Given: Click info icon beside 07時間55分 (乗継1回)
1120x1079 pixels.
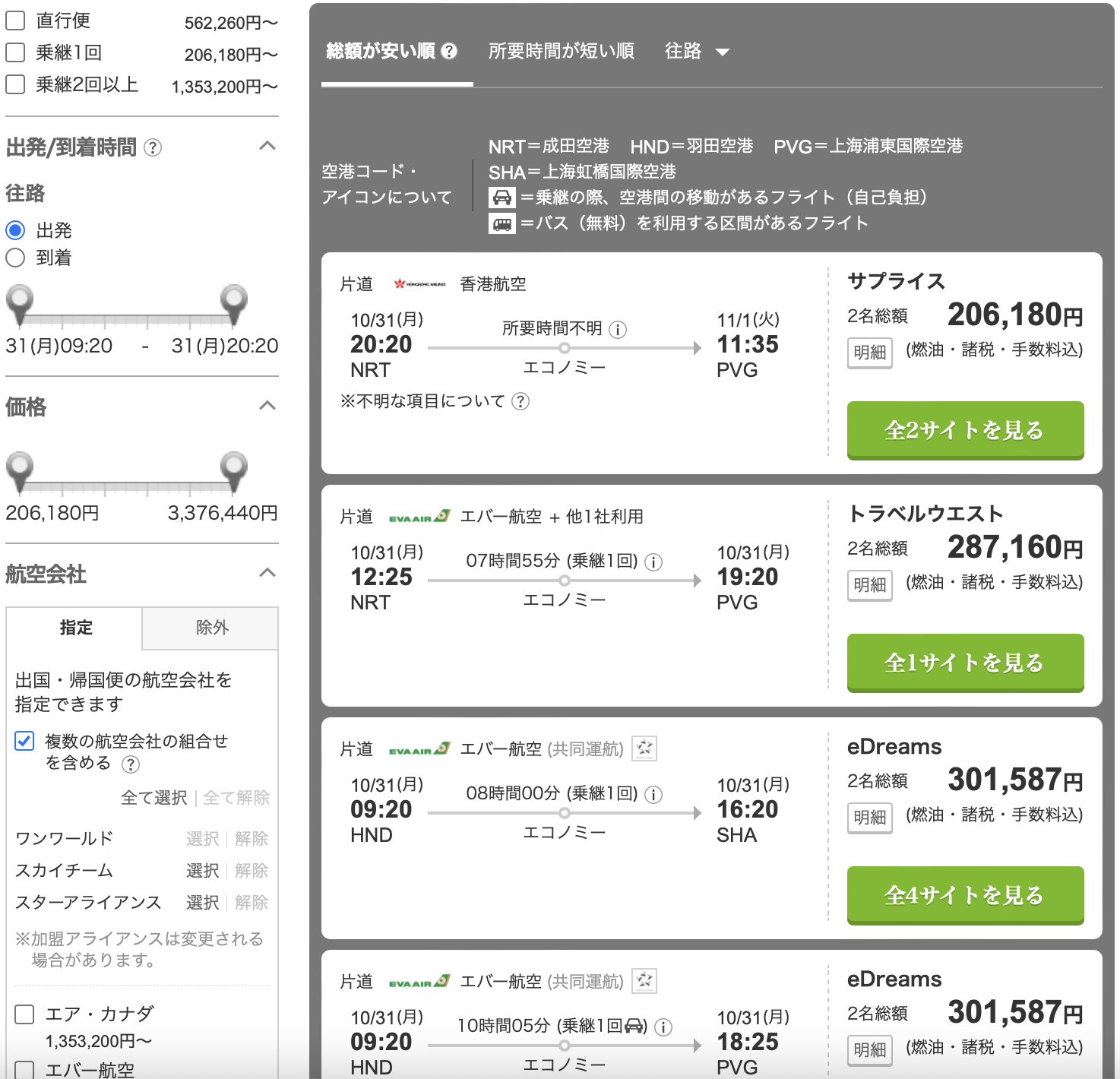Looking at the screenshot, I should [x=653, y=562].
